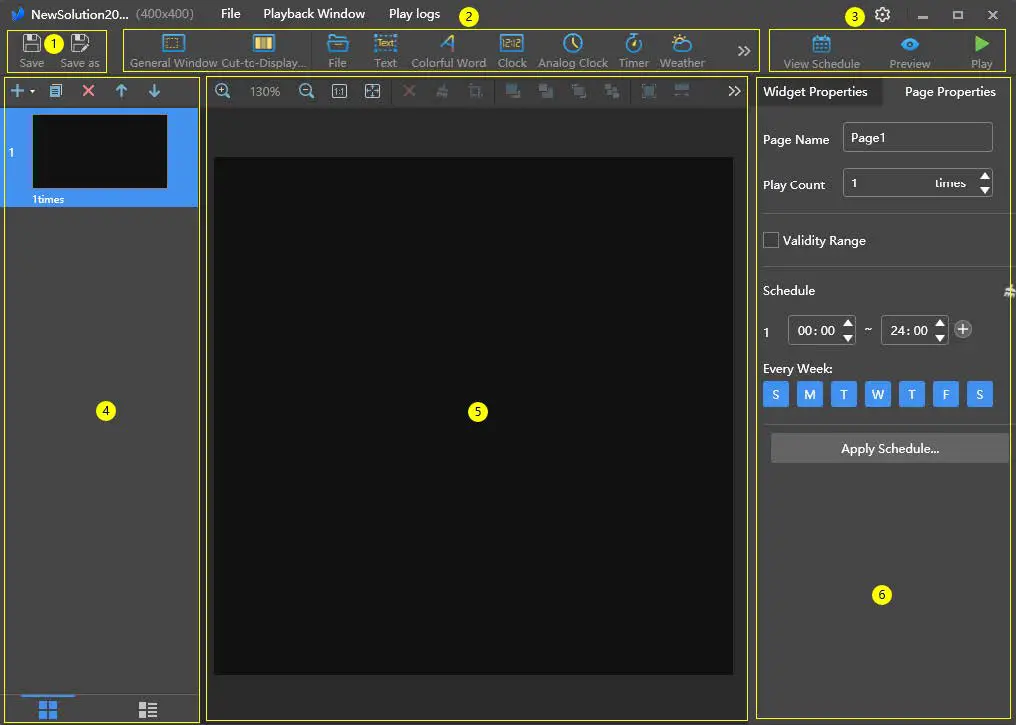Open the Play logs menu
Screen dimensions: 1016x725
pos(414,14)
